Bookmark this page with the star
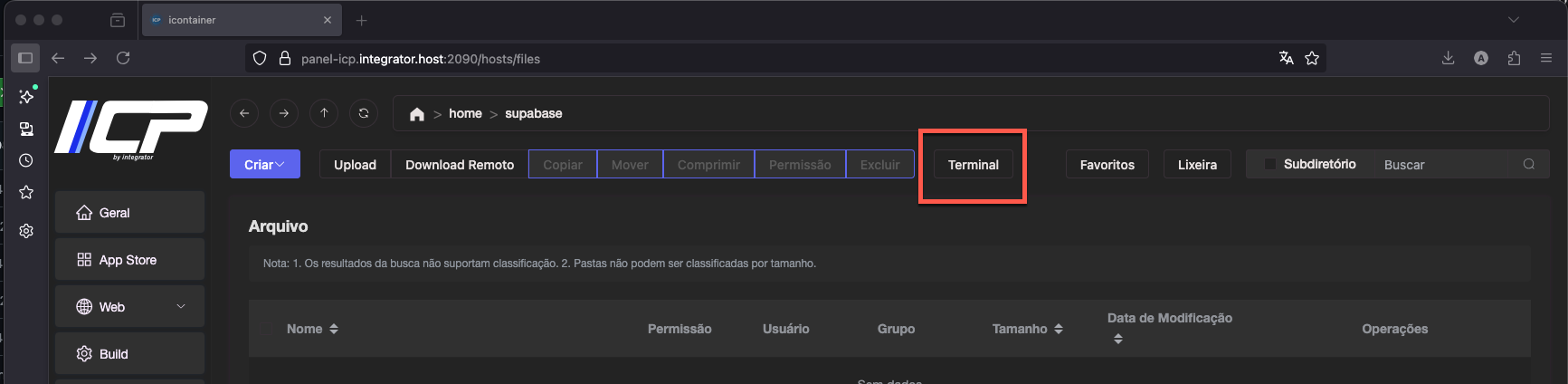This screenshot has height=384, width=1568. (x=1312, y=58)
